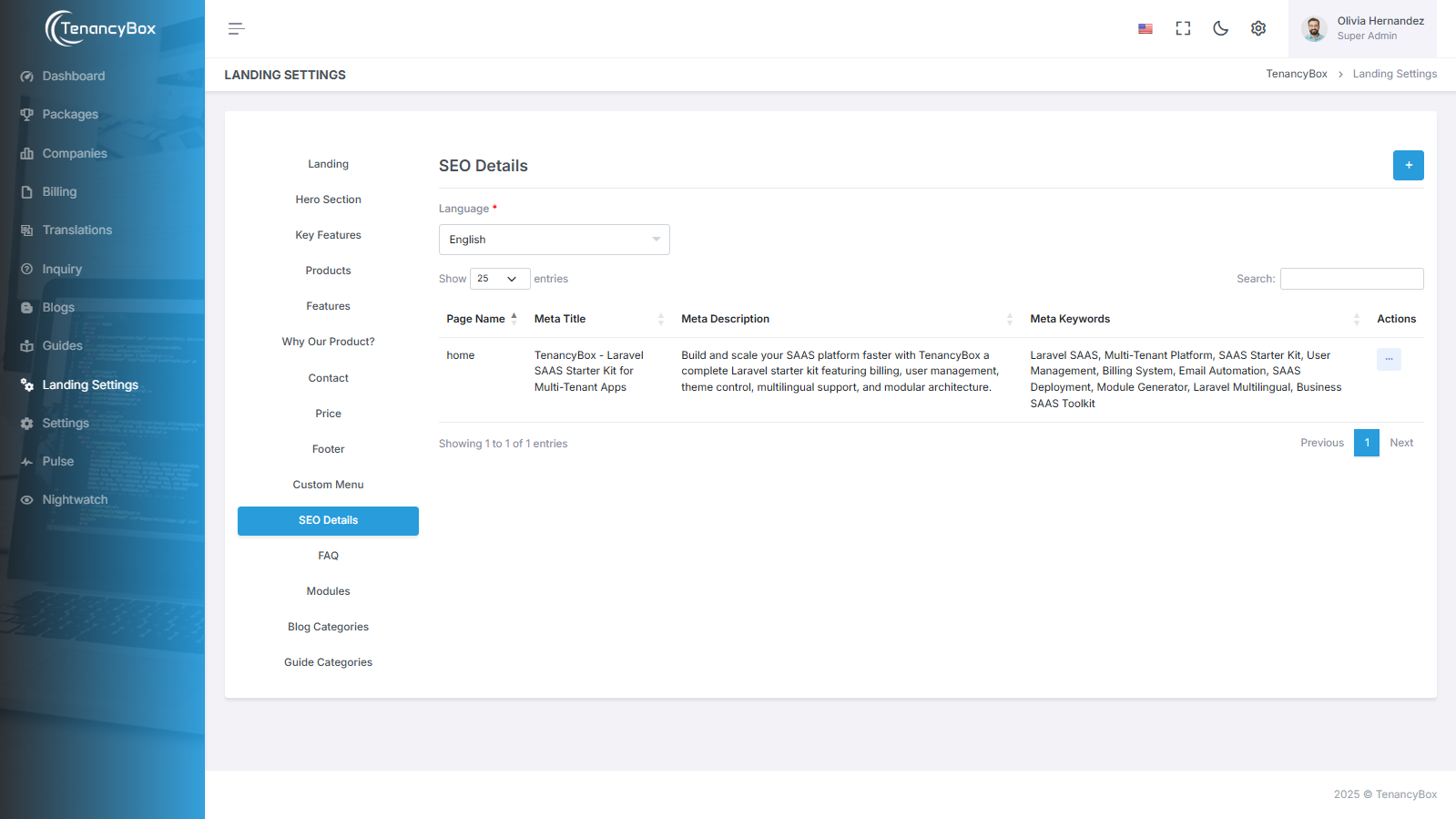
Task: Open the Landing settings tab
Action: [x=328, y=164]
